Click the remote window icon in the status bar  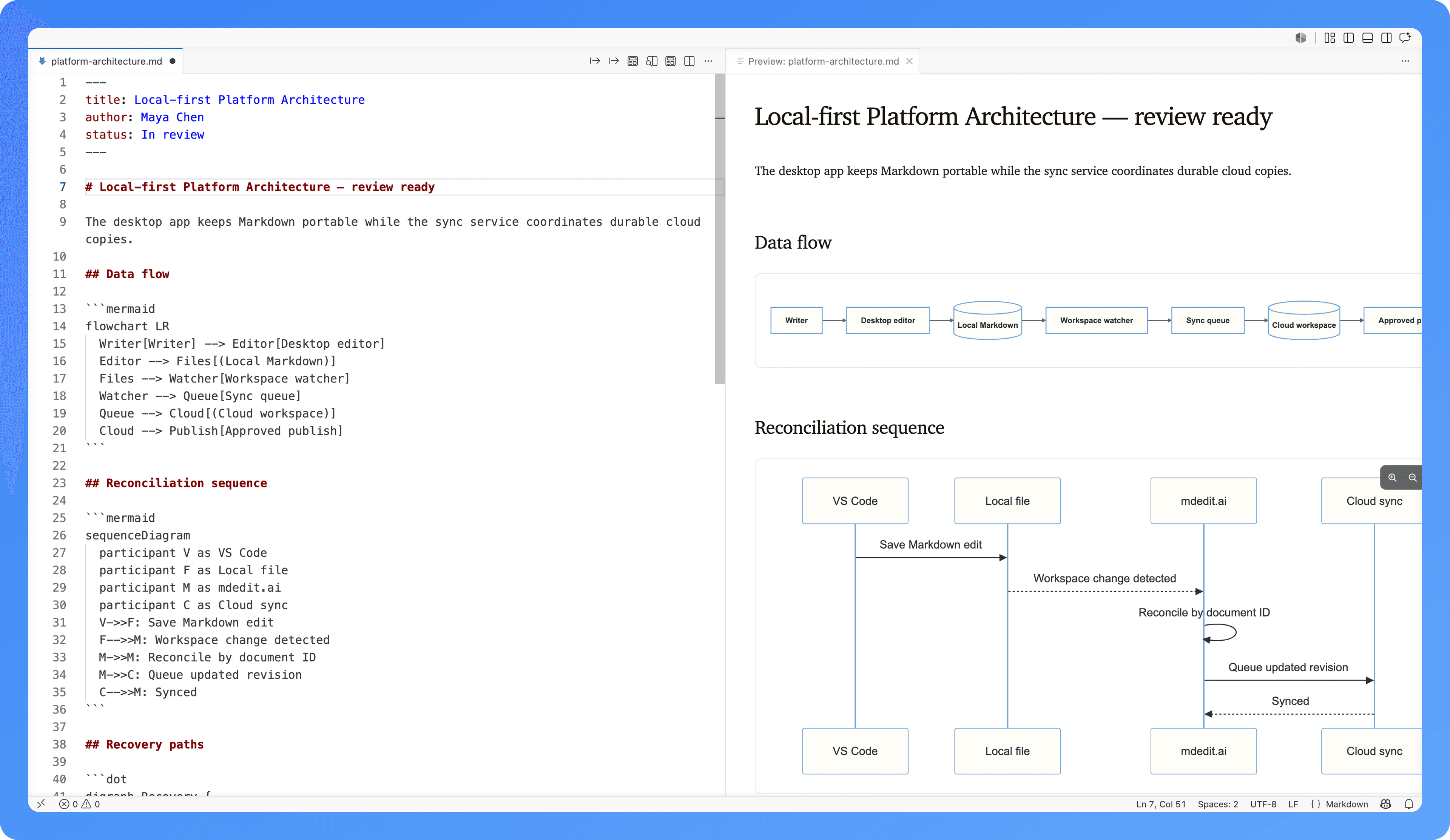(41, 804)
